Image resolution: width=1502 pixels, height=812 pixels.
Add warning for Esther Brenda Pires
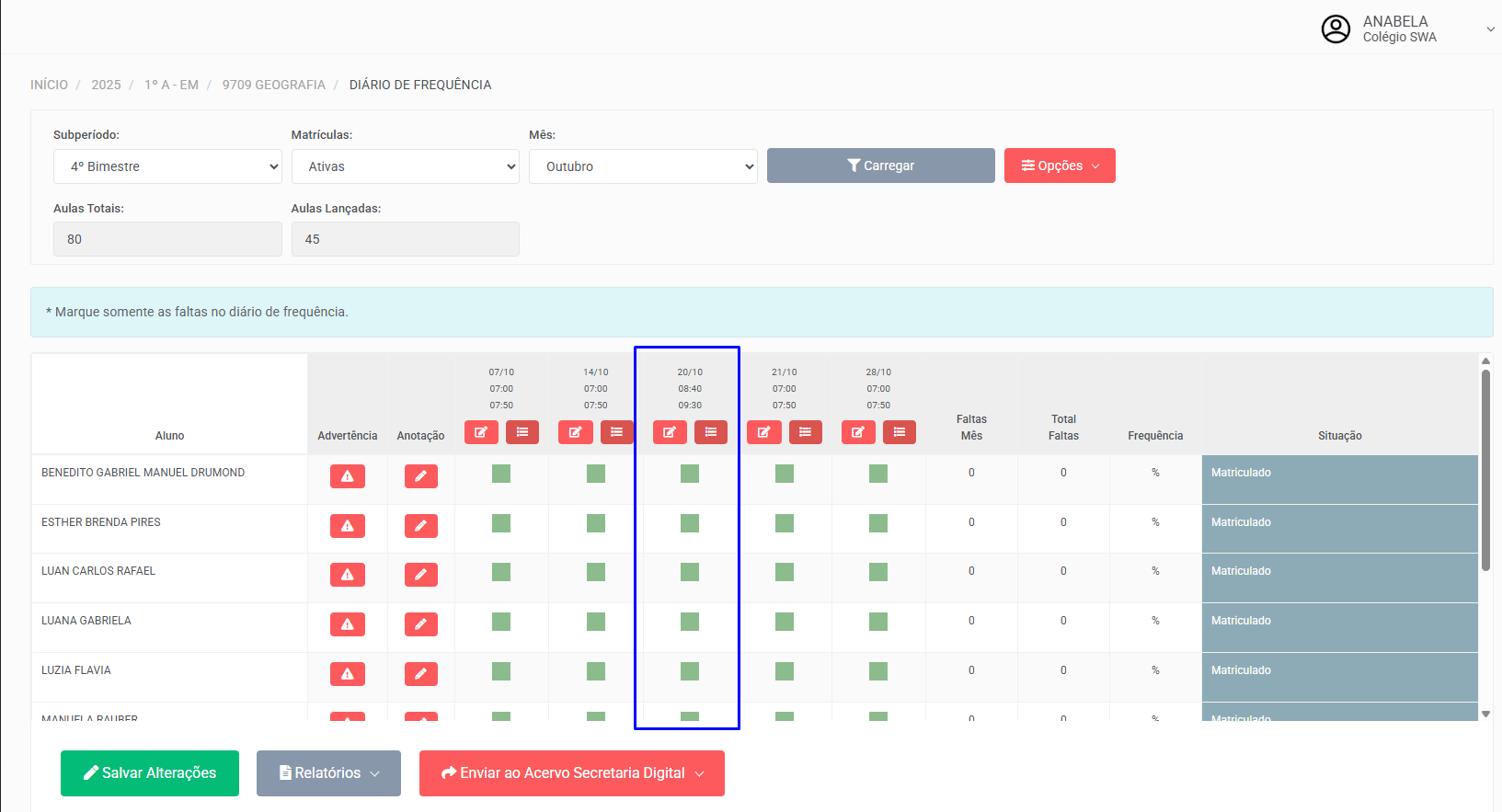[348, 526]
